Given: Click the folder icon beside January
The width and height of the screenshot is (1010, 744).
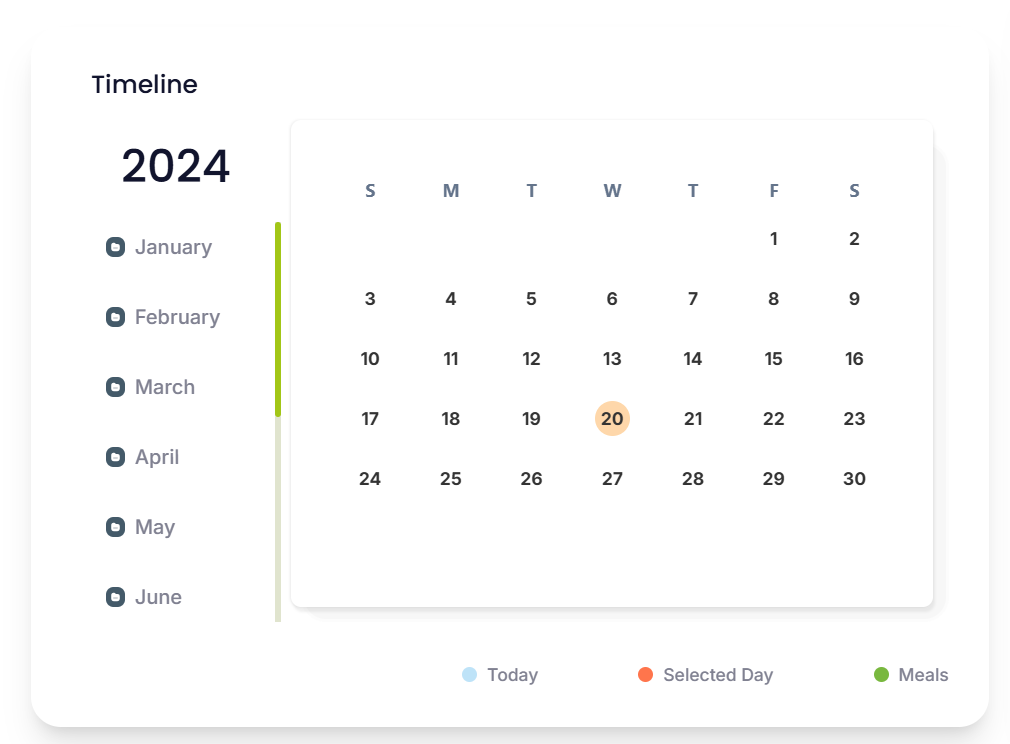Looking at the screenshot, I should coord(115,247).
